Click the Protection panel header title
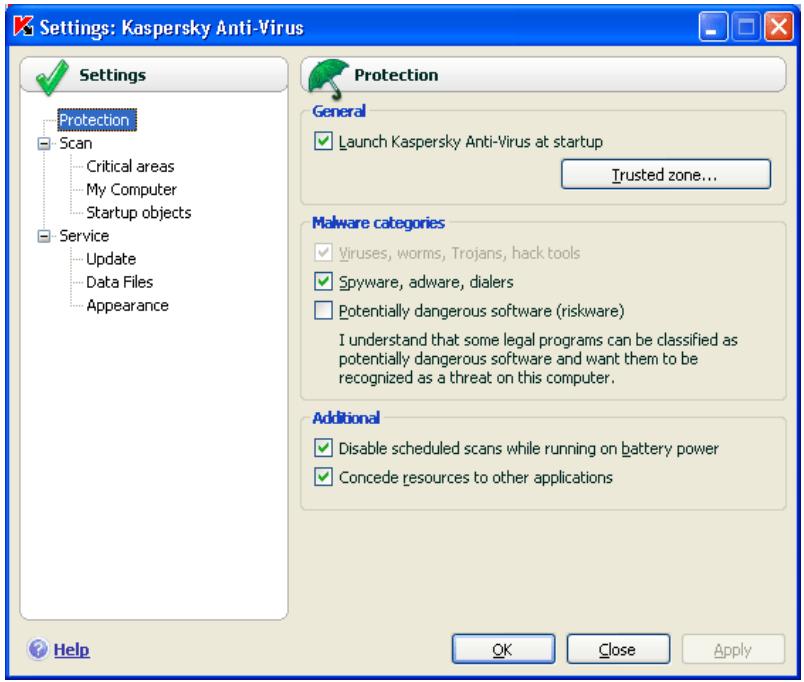This screenshot has width=804, height=682. tap(396, 75)
